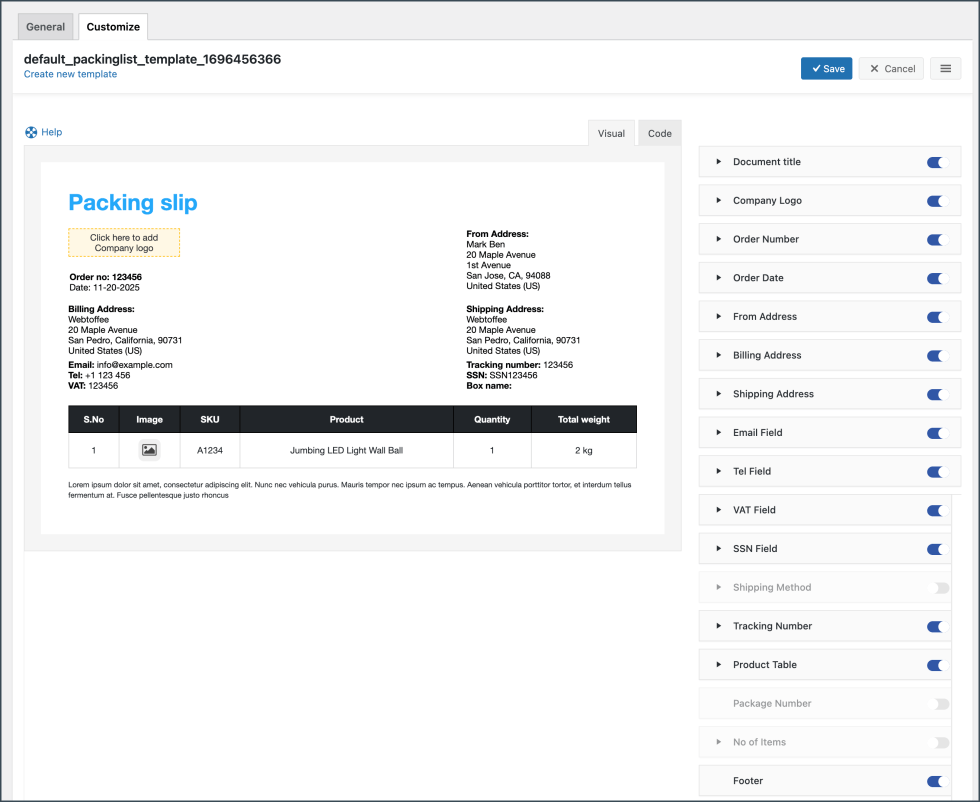Expand Product Table section arrow

tap(719, 665)
